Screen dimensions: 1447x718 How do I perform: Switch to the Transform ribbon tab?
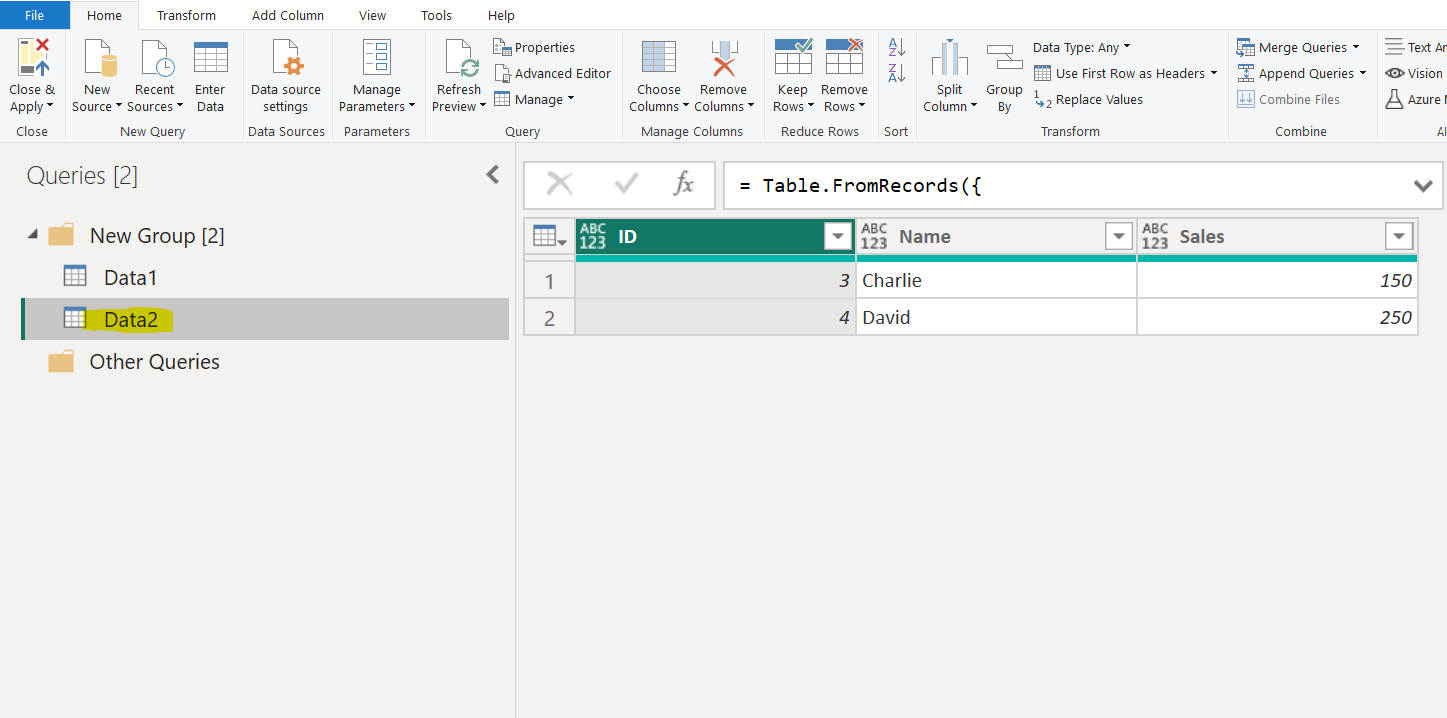186,15
